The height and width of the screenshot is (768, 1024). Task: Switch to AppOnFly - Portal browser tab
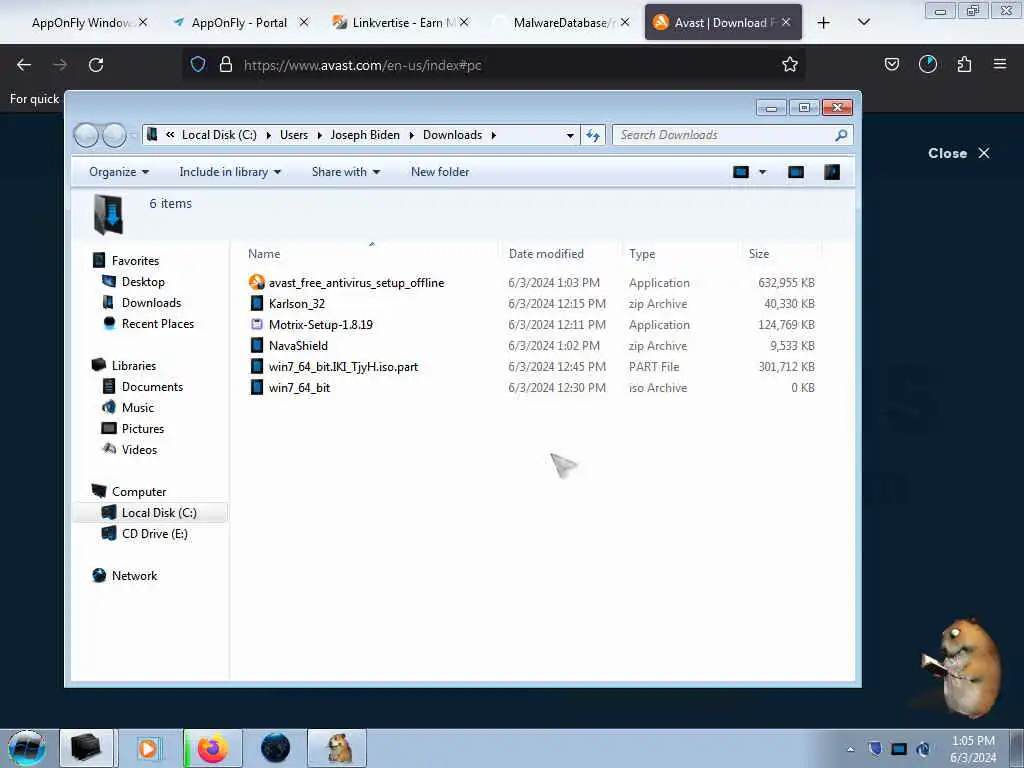click(x=239, y=23)
